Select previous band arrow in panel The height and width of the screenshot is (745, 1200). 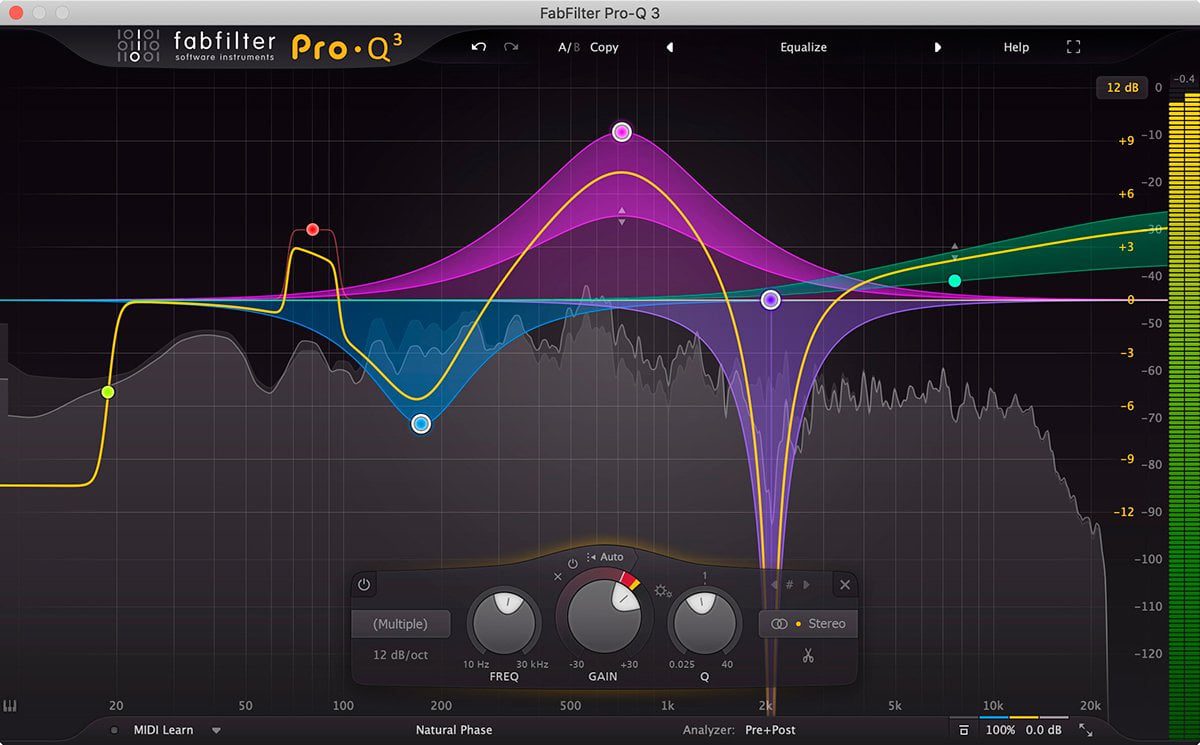[x=773, y=585]
